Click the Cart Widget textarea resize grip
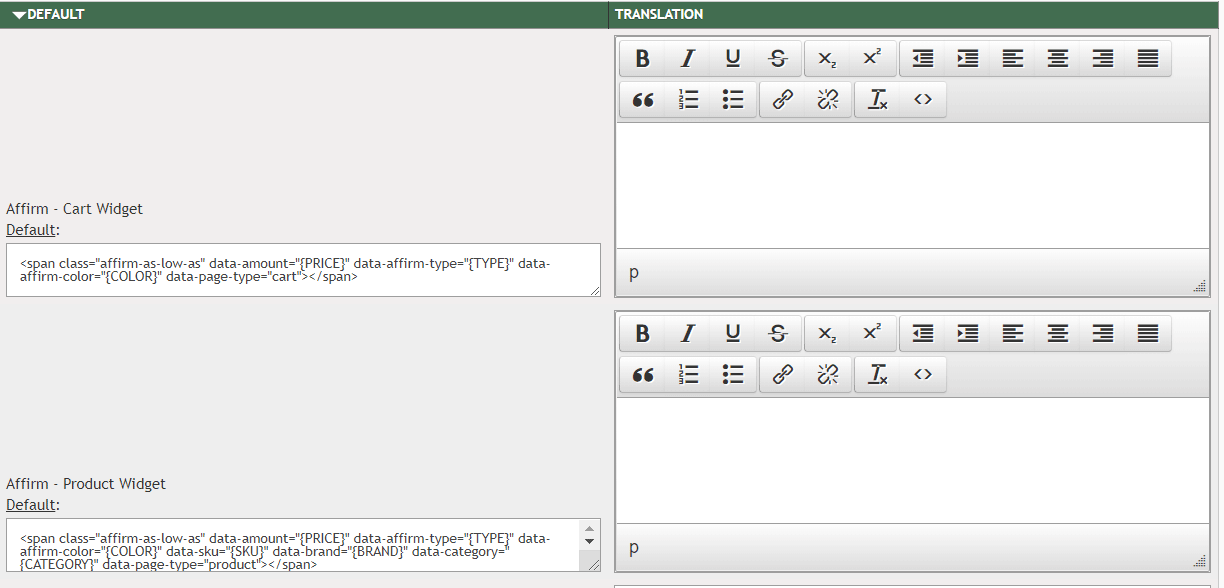The width and height of the screenshot is (1224, 588). [595, 291]
